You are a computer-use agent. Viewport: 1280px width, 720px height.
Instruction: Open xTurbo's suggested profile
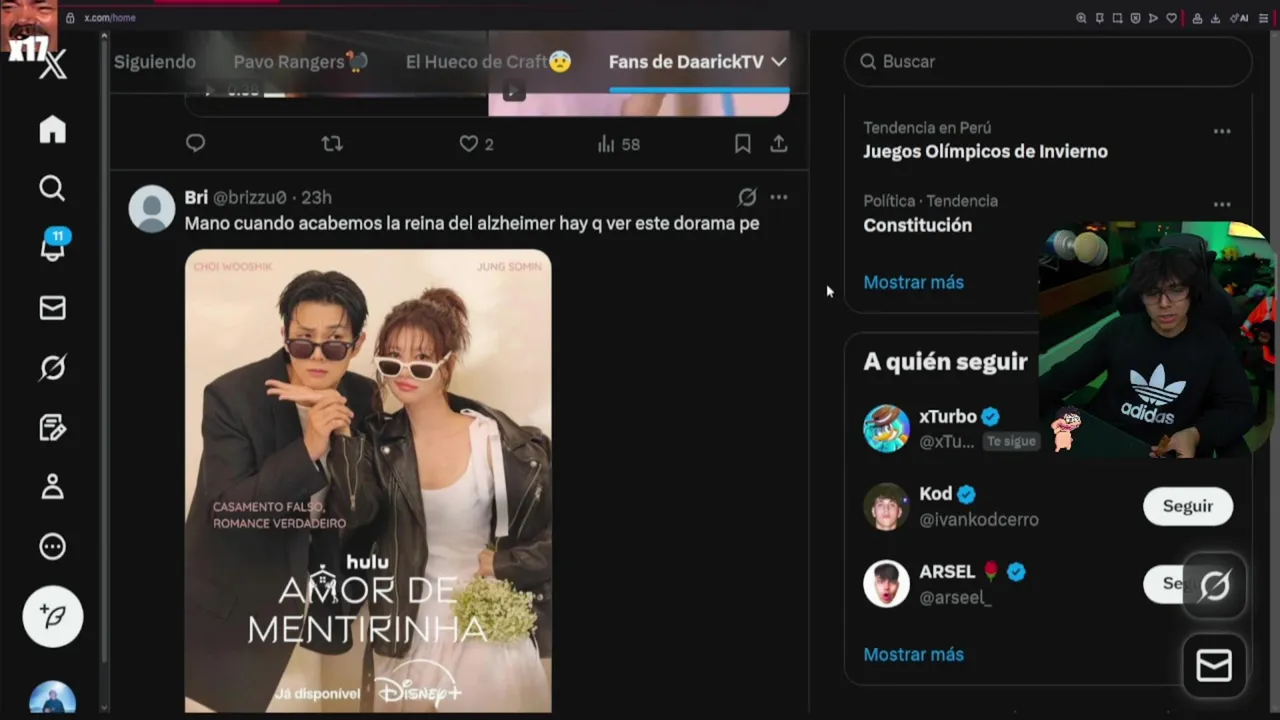click(x=950, y=417)
